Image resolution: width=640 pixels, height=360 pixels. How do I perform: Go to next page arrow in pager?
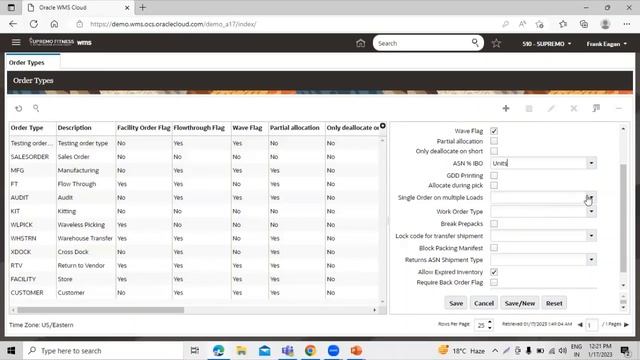coord(627,324)
